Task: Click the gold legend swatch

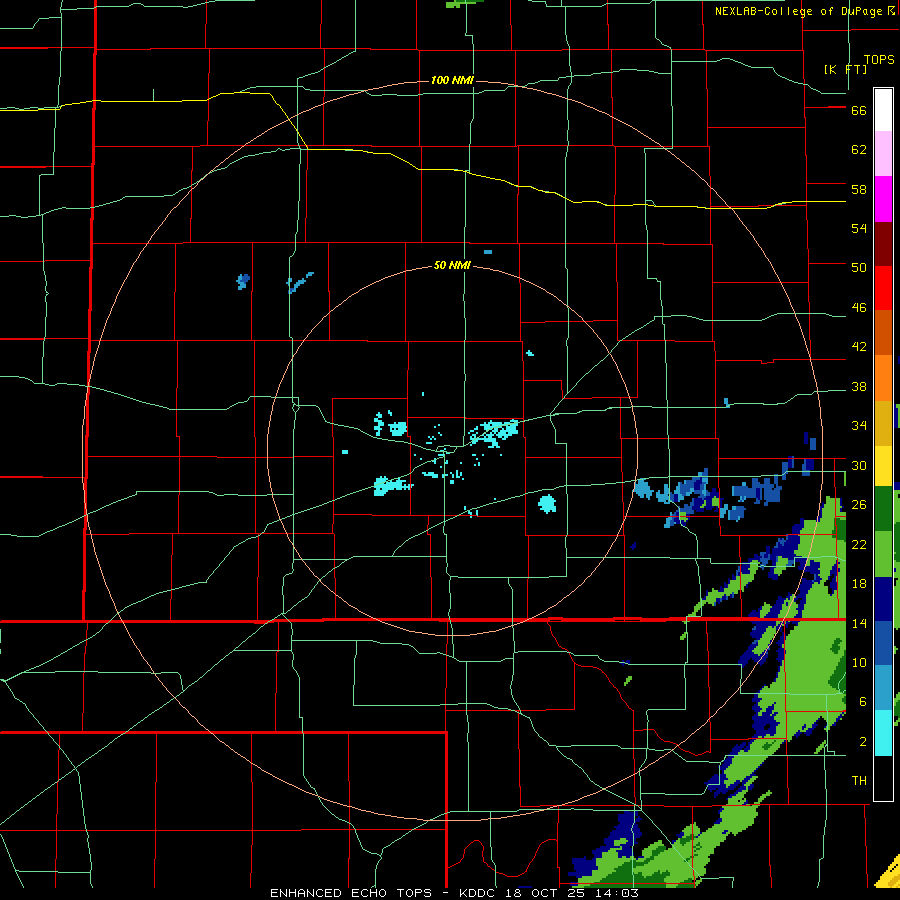Action: point(883,423)
